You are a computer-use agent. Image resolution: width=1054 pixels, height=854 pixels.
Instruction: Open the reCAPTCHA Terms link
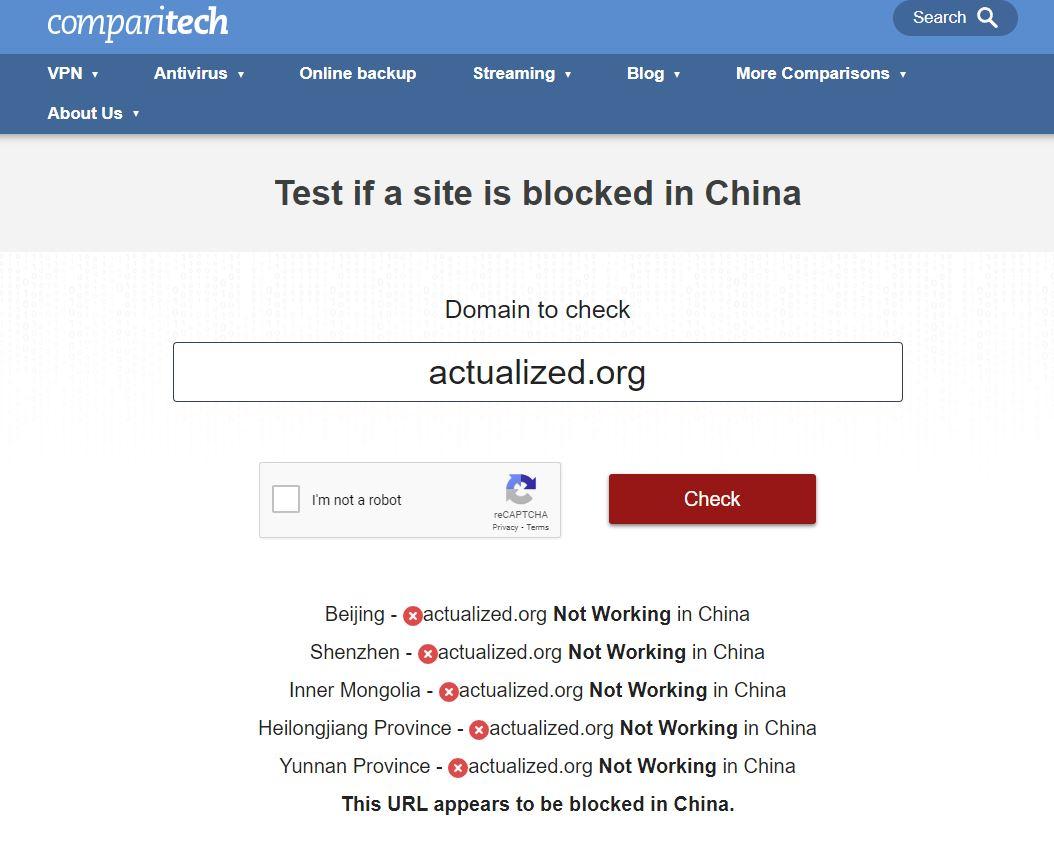[538, 528]
